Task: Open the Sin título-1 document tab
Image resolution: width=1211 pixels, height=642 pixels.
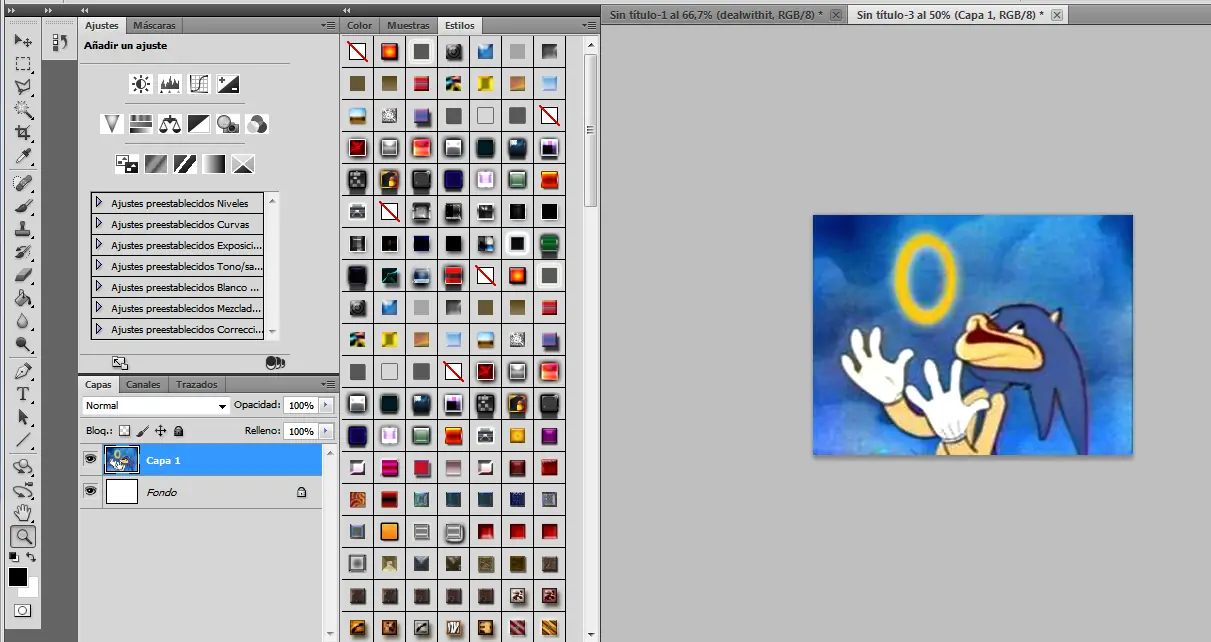Action: pos(716,15)
